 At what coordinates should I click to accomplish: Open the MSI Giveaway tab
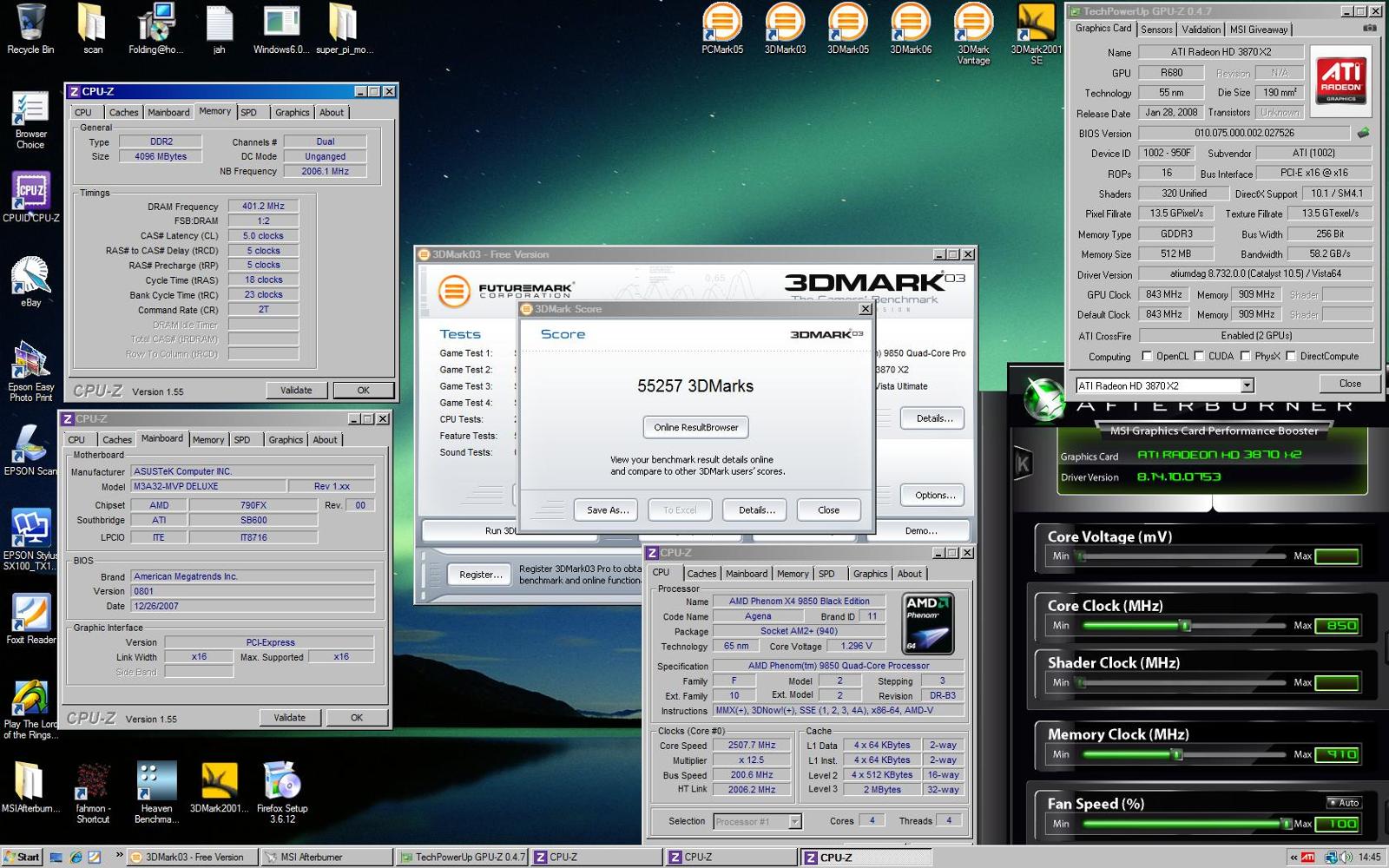1259,30
